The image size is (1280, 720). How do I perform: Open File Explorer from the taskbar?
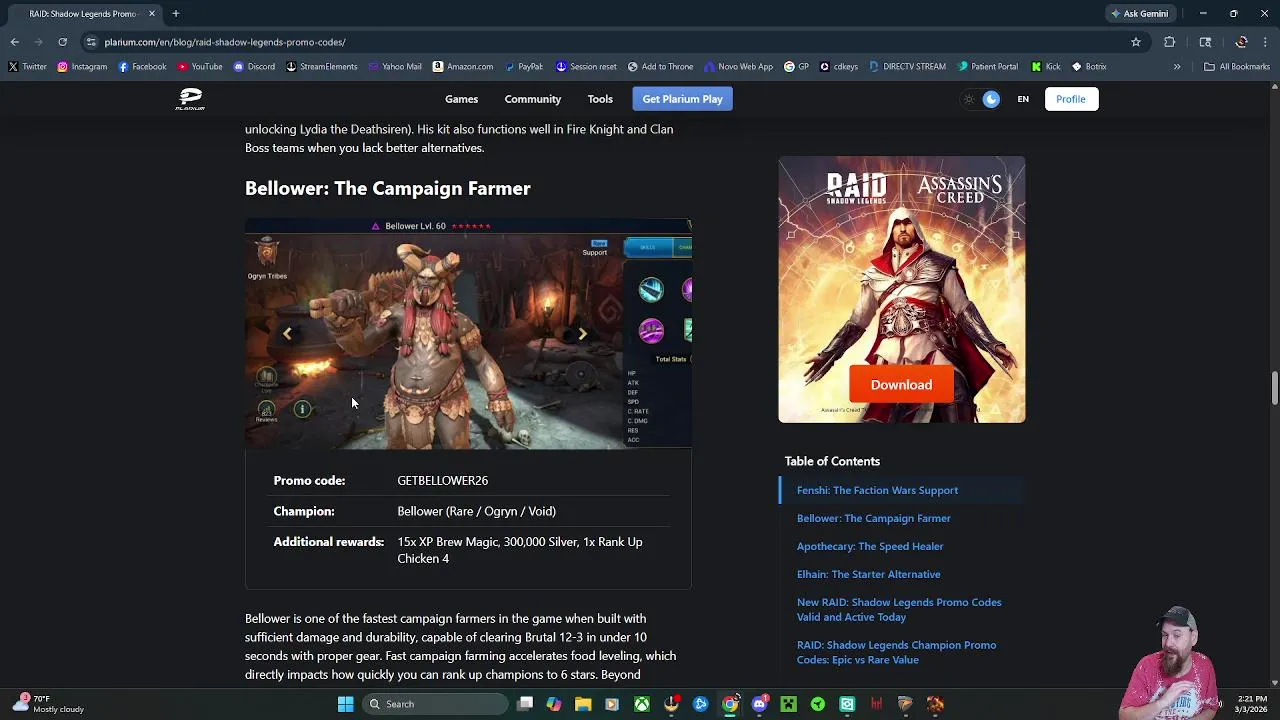[x=583, y=704]
